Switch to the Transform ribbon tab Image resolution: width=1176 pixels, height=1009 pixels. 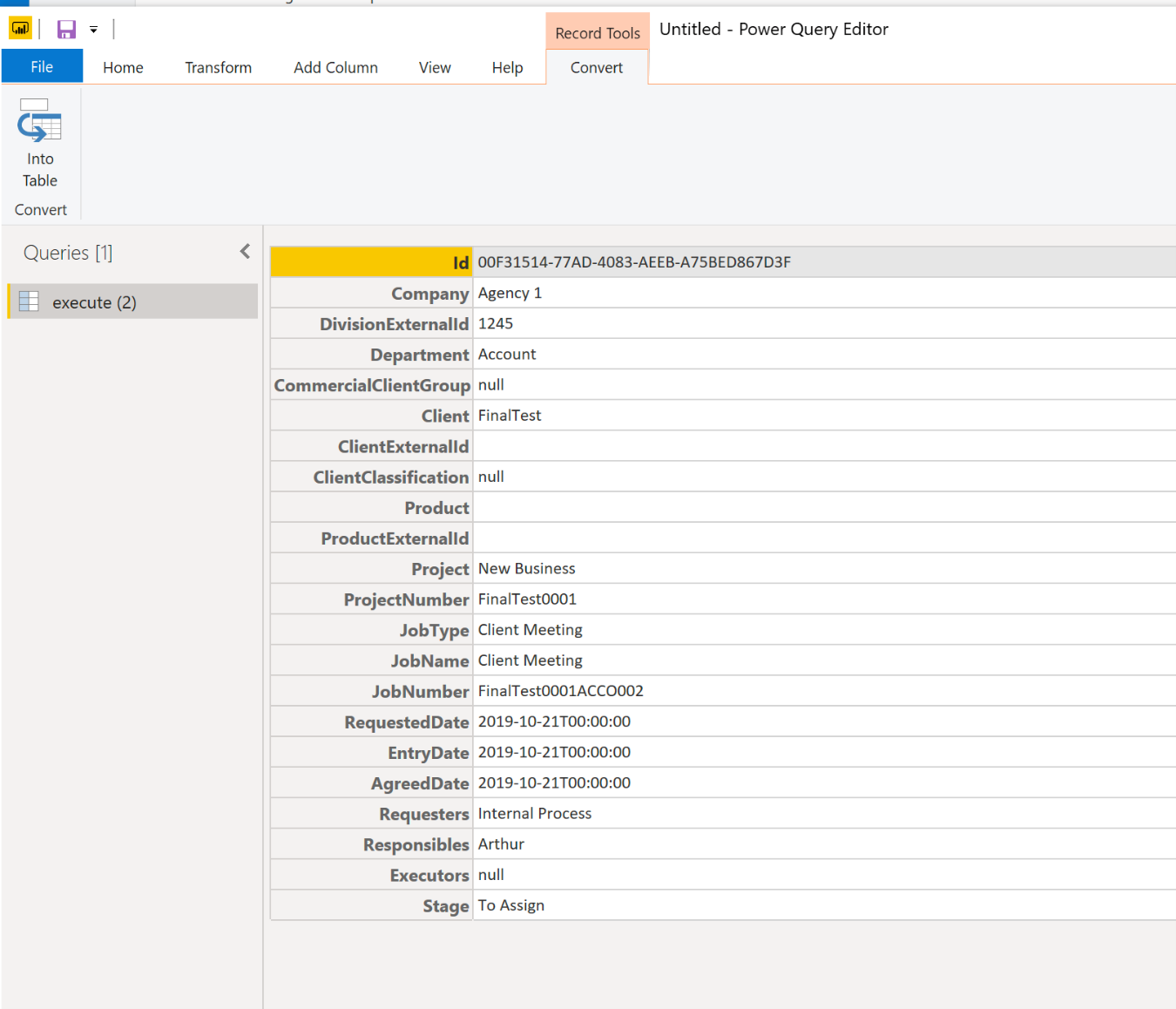[218, 67]
